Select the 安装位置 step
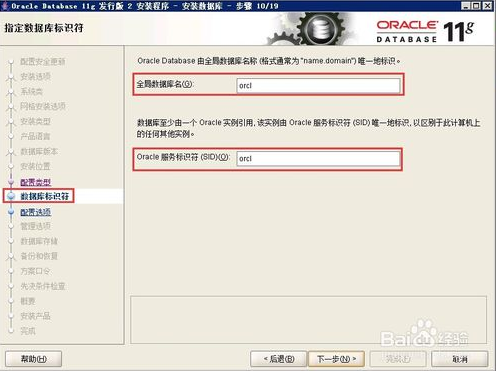This screenshot has height=371, width=496. click(x=35, y=166)
